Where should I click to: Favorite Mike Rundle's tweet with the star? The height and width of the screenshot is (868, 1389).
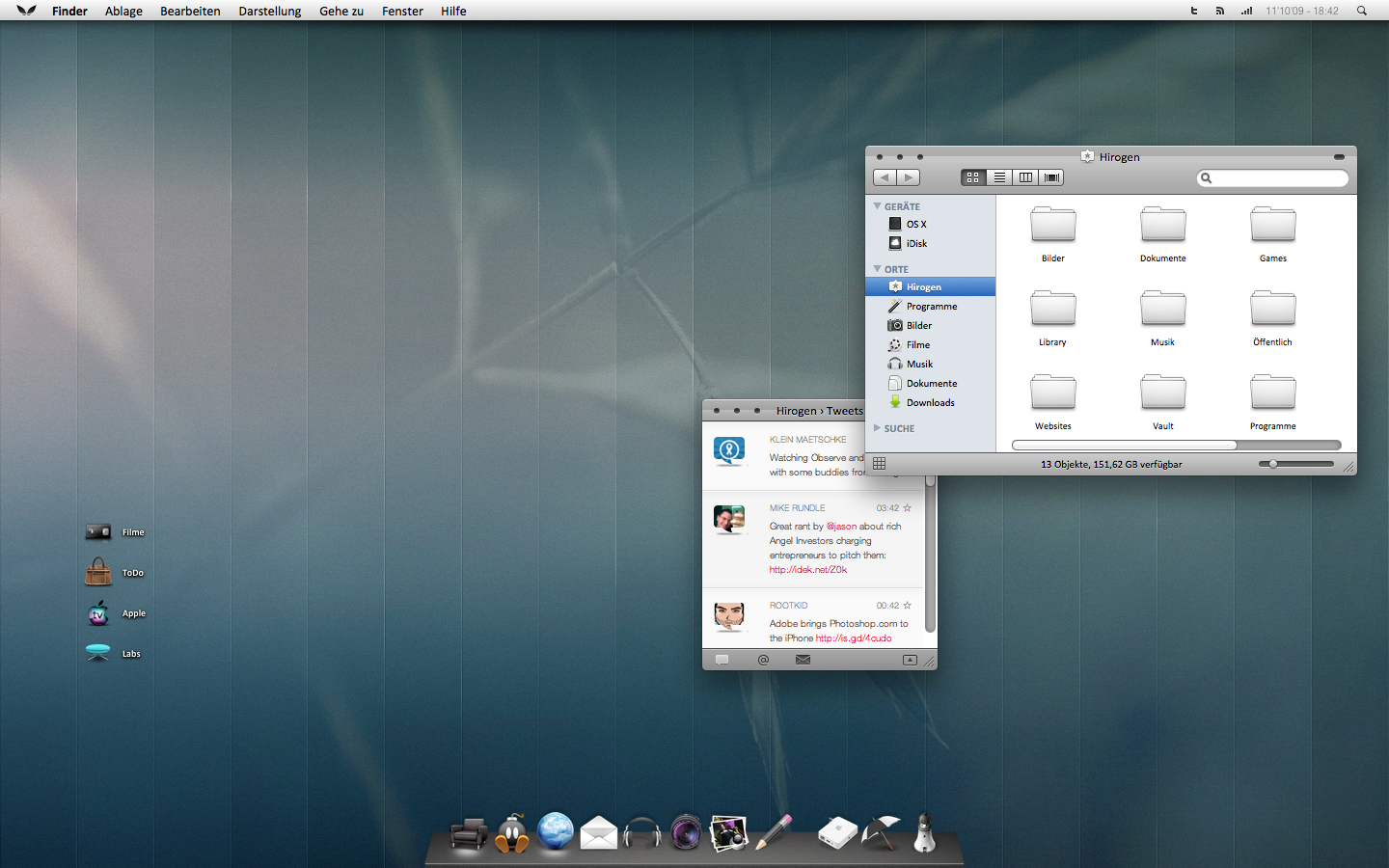907,507
